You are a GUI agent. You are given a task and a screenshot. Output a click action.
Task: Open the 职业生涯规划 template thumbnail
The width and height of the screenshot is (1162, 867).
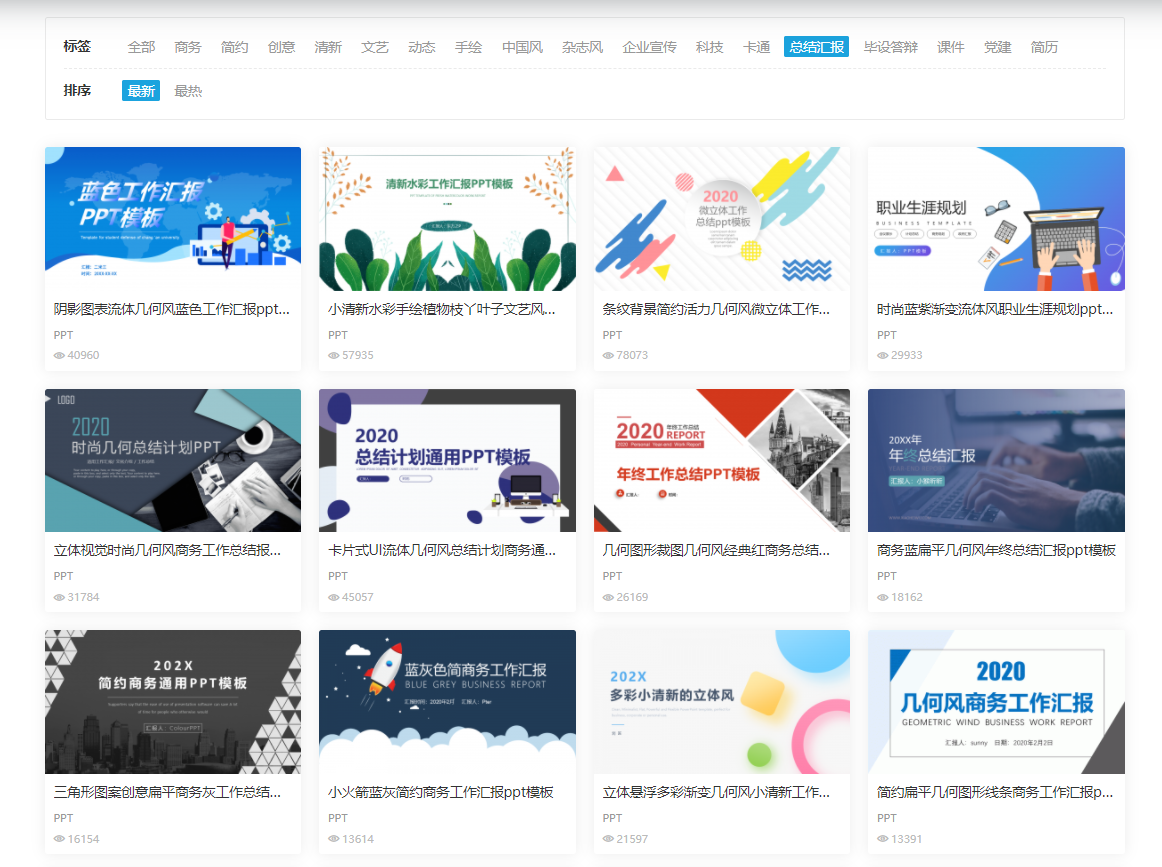996,219
